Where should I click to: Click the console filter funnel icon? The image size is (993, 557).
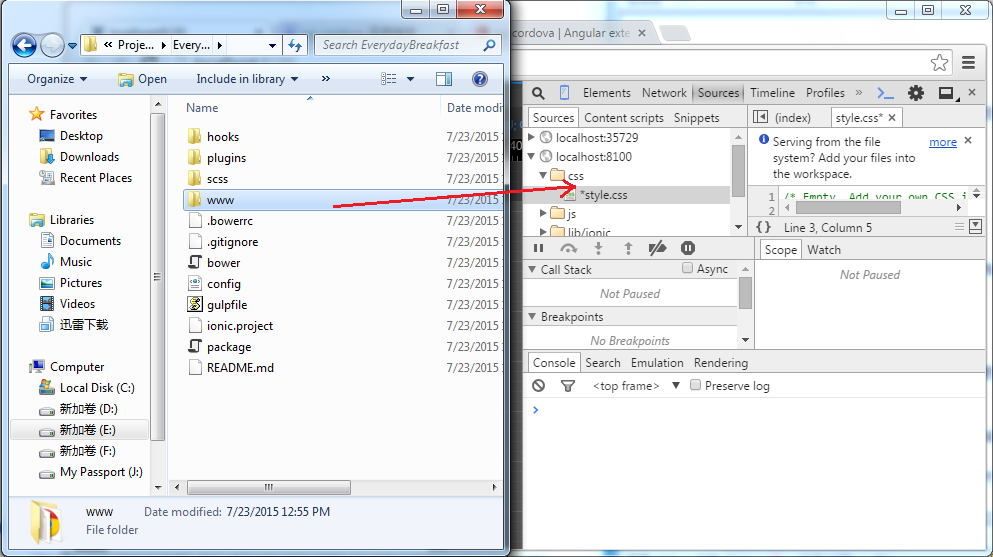568,385
